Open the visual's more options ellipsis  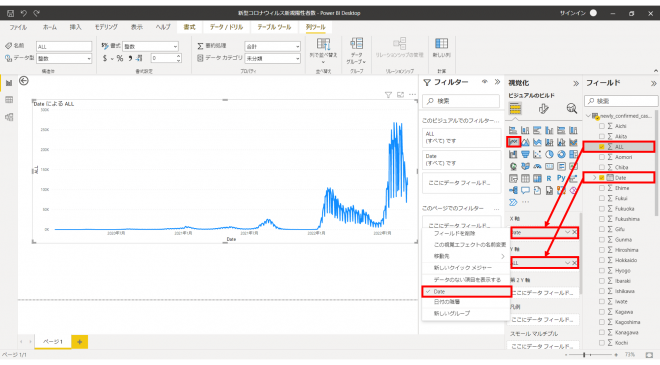point(412,95)
